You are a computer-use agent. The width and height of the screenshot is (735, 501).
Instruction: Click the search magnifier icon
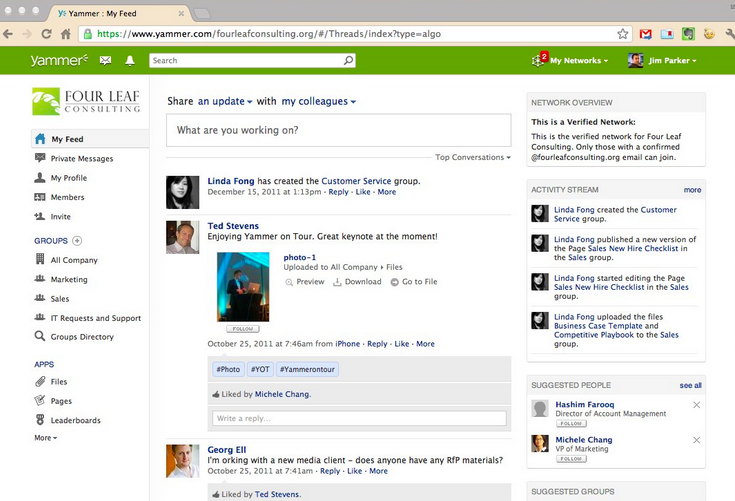tap(348, 60)
